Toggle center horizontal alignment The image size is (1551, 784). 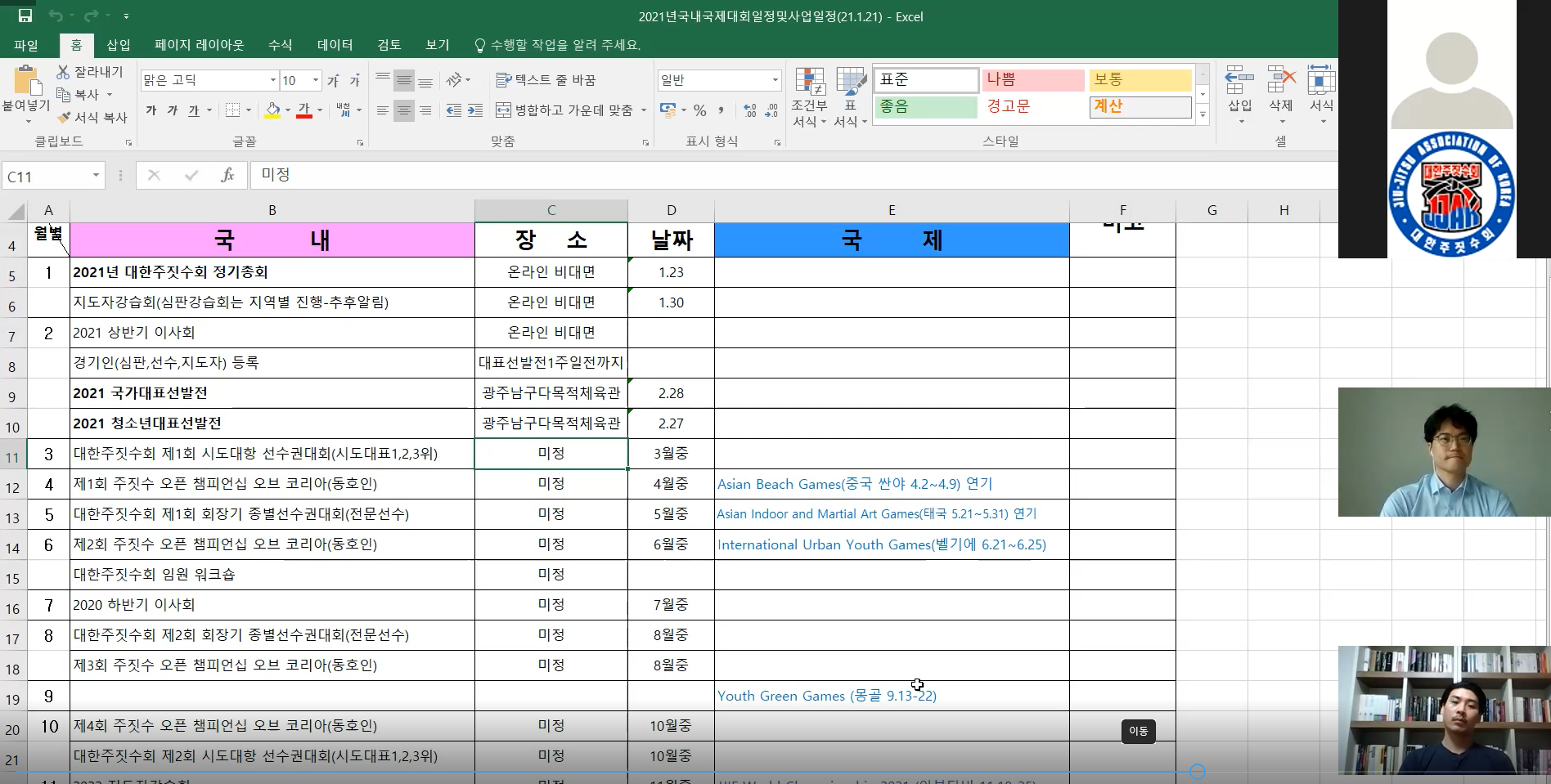[x=404, y=110]
